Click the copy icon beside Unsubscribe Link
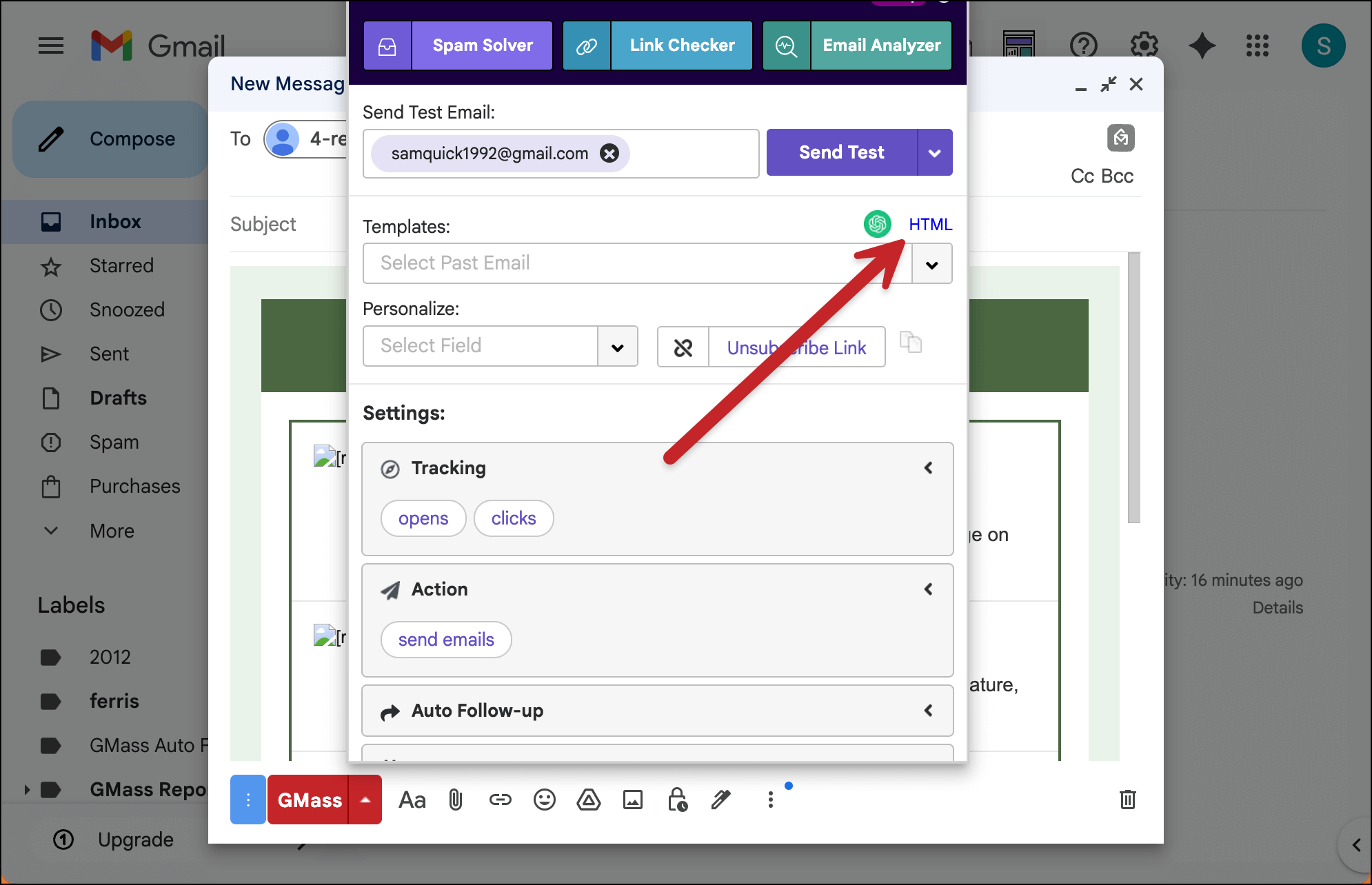The image size is (1372, 885). click(910, 342)
